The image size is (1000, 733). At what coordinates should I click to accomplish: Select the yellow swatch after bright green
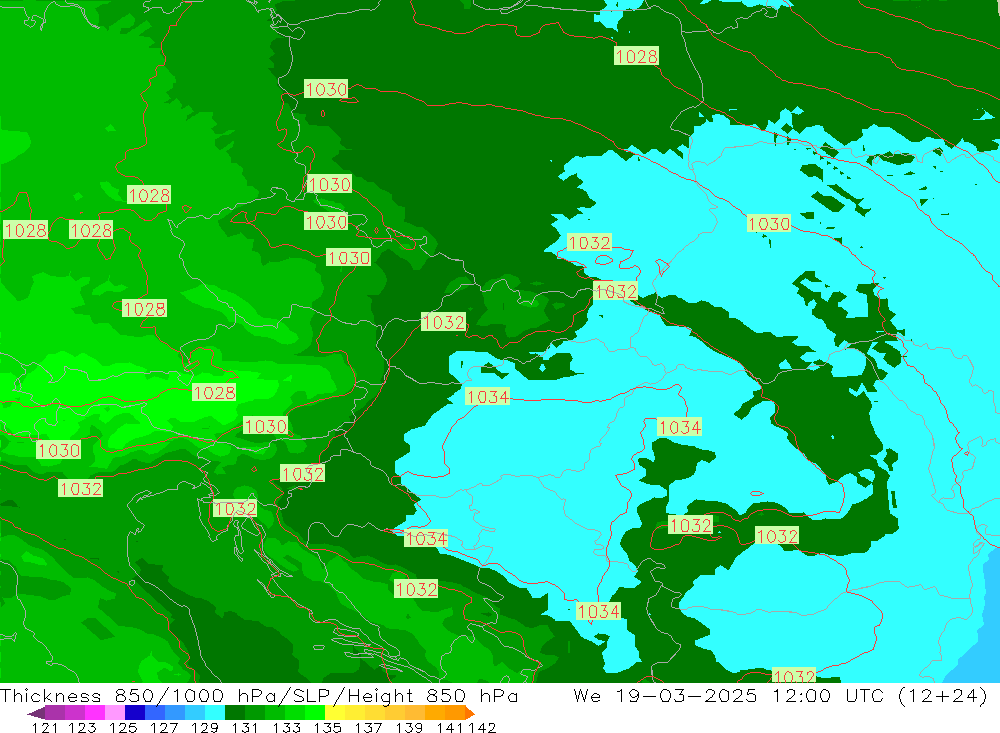pyautogui.click(x=335, y=713)
